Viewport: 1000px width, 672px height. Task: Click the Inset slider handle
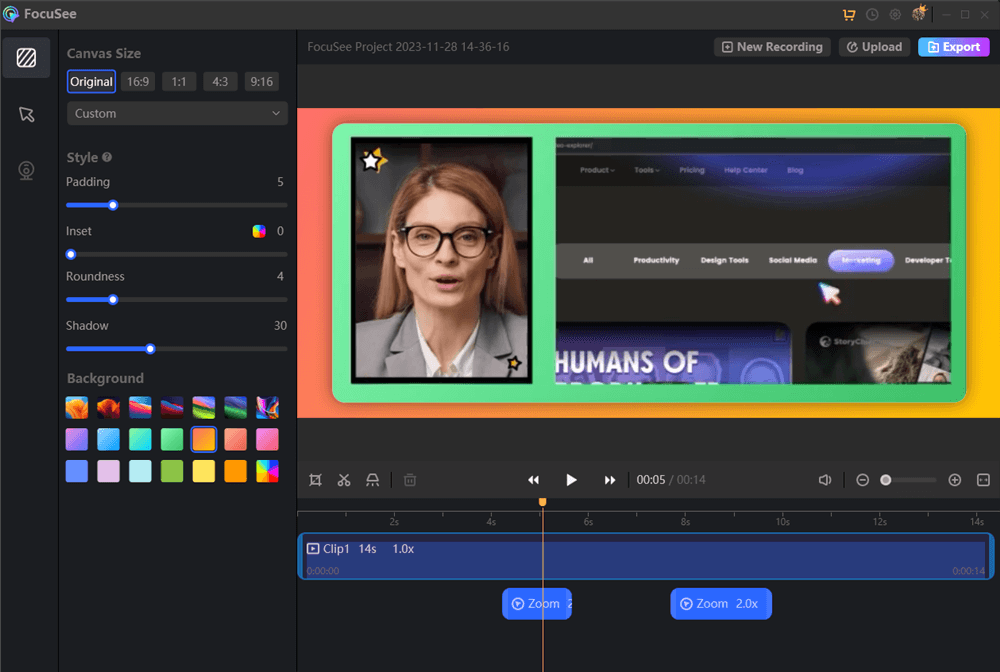click(71, 254)
